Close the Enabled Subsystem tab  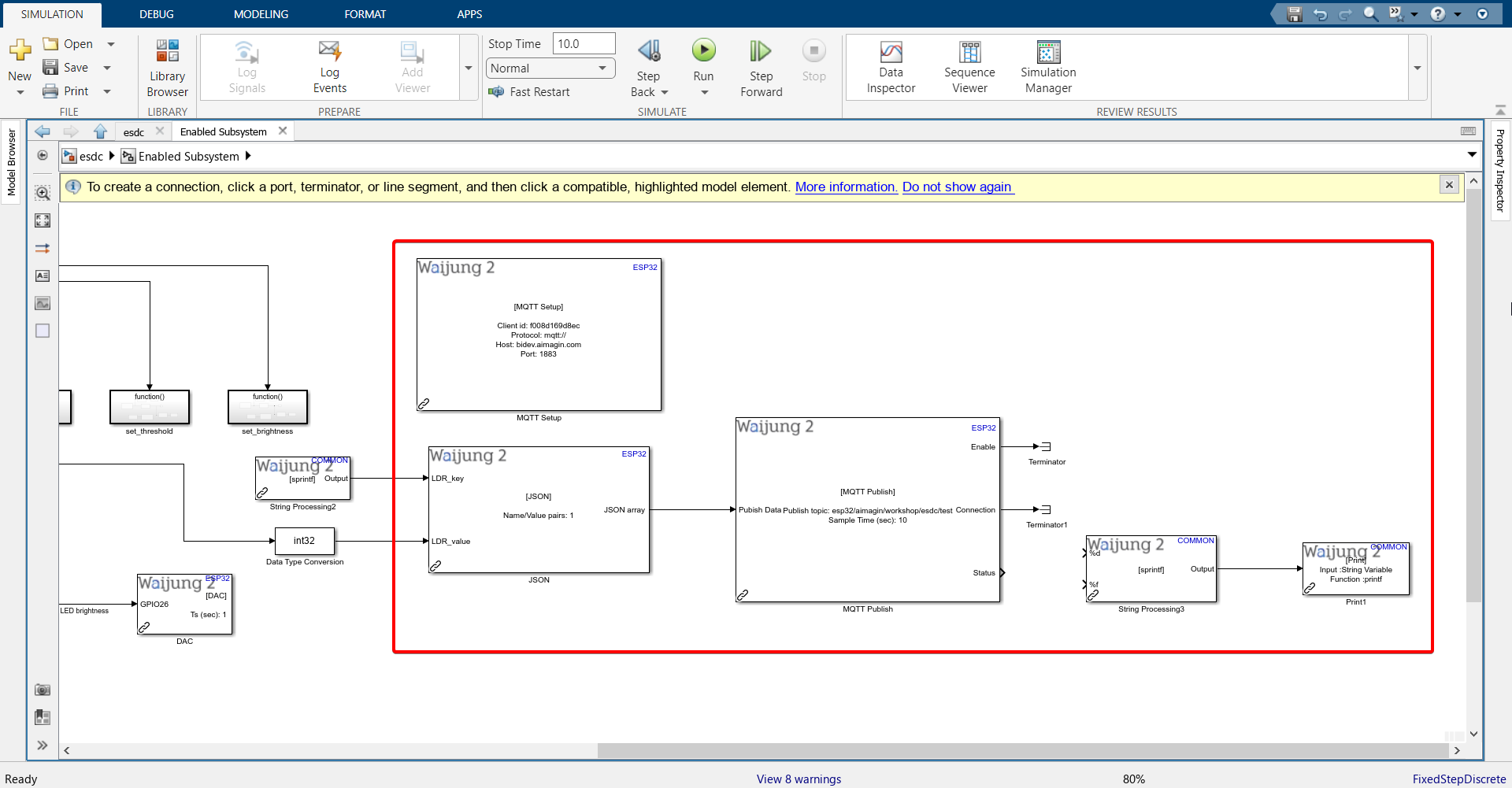[283, 131]
